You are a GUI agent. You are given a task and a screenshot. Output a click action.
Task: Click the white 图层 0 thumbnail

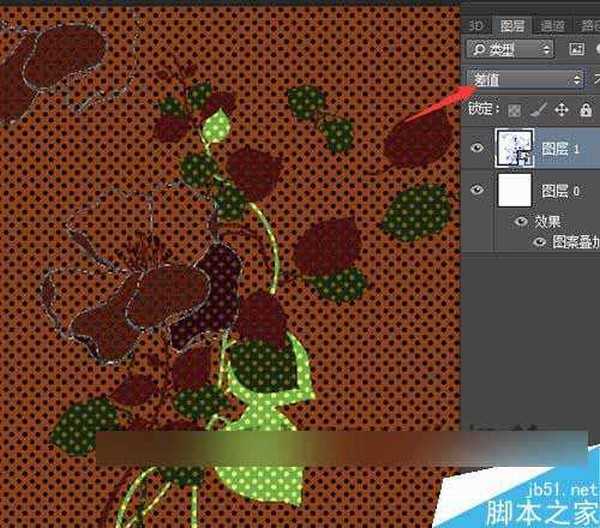point(515,190)
